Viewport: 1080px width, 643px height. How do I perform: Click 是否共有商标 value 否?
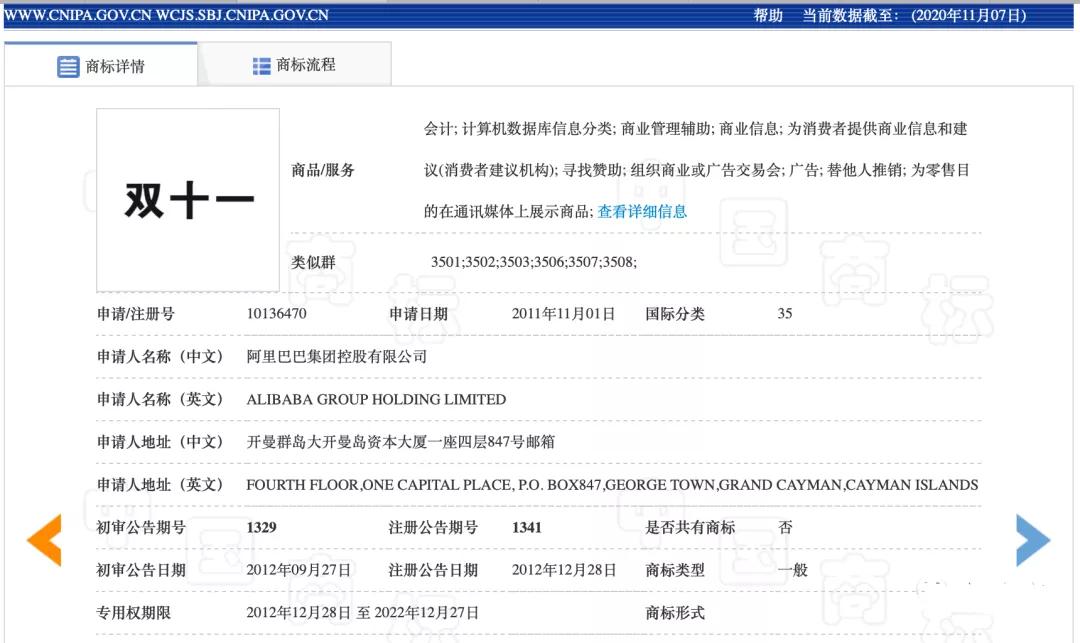tap(784, 527)
